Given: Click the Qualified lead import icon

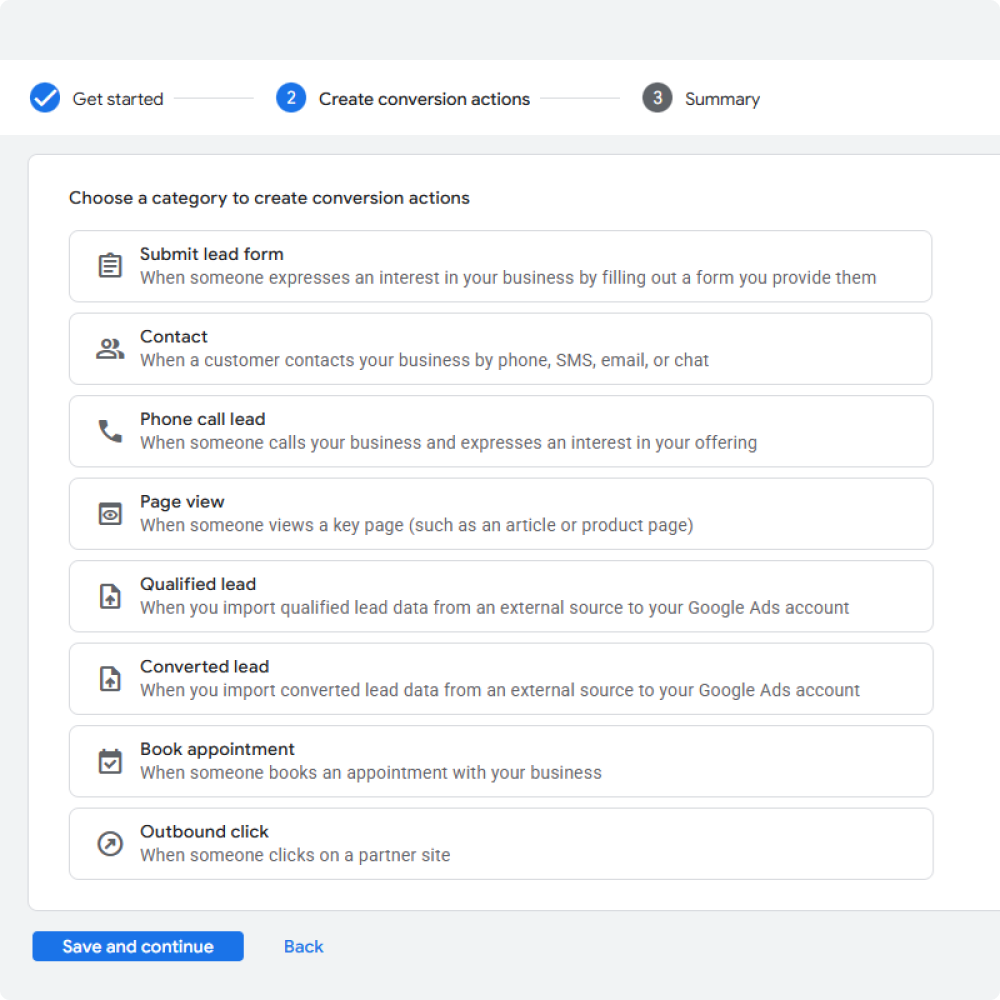Looking at the screenshot, I should (x=110, y=595).
